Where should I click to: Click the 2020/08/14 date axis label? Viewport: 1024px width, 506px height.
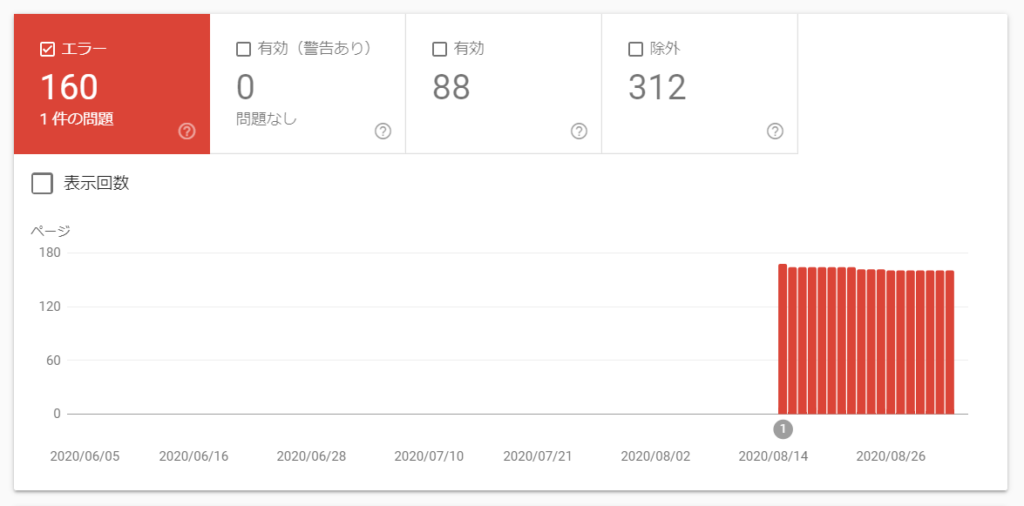pos(773,456)
